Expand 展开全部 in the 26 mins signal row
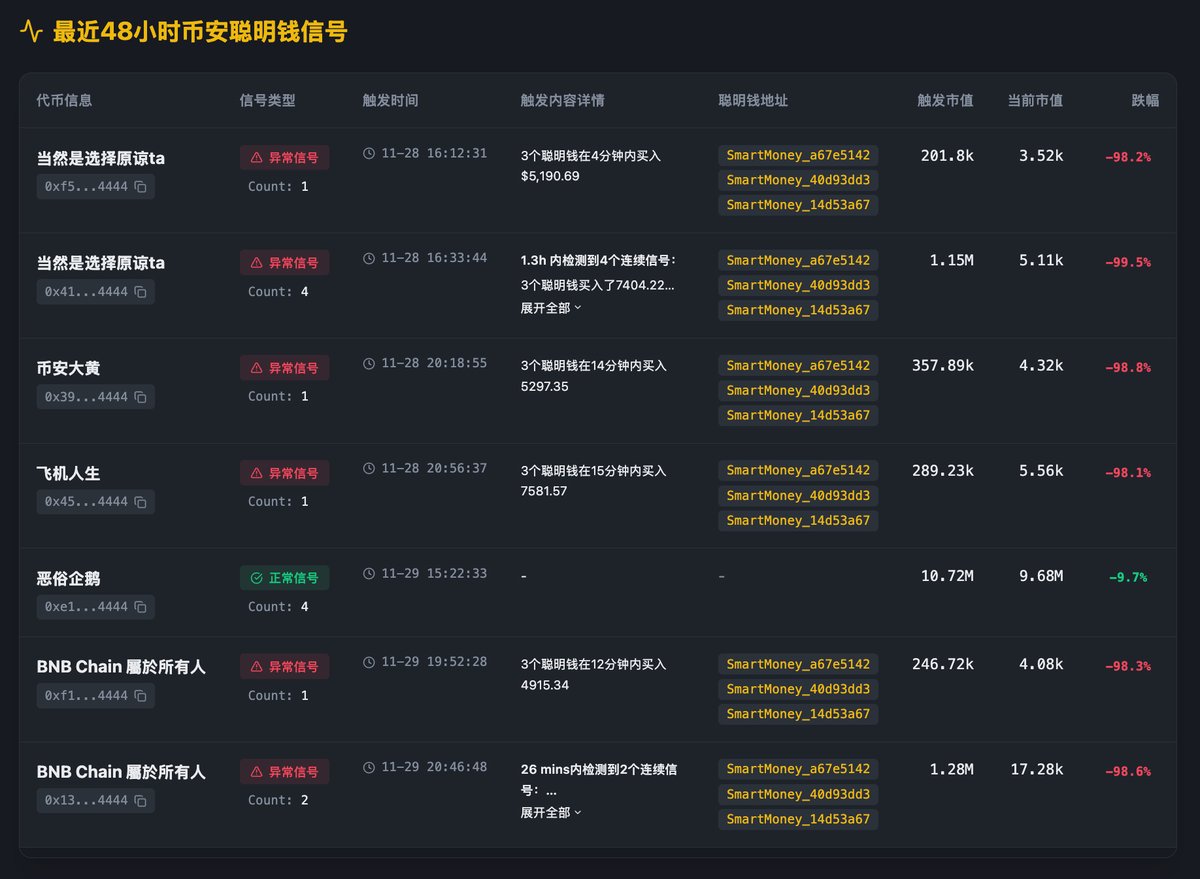The width and height of the screenshot is (1200, 879). tap(551, 813)
